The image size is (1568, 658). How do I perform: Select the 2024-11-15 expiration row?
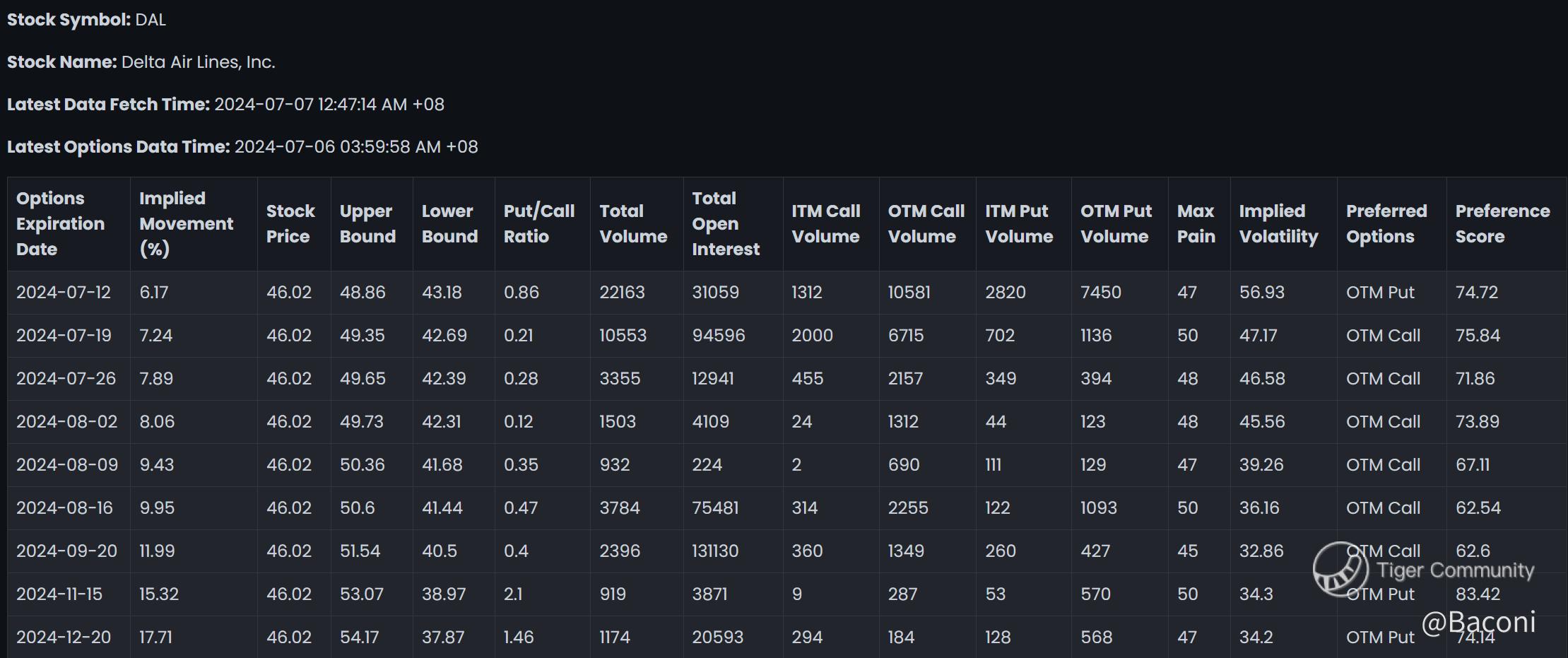coord(786,594)
